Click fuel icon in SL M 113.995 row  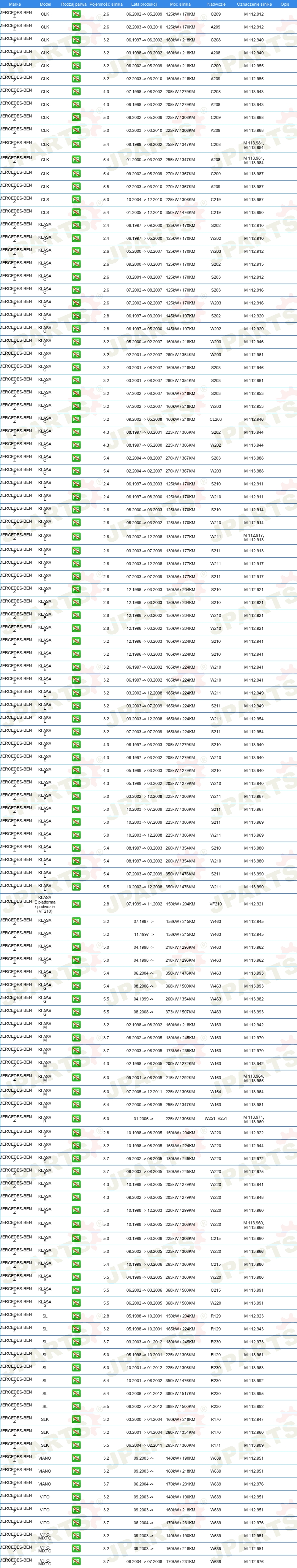(x=76, y=1393)
